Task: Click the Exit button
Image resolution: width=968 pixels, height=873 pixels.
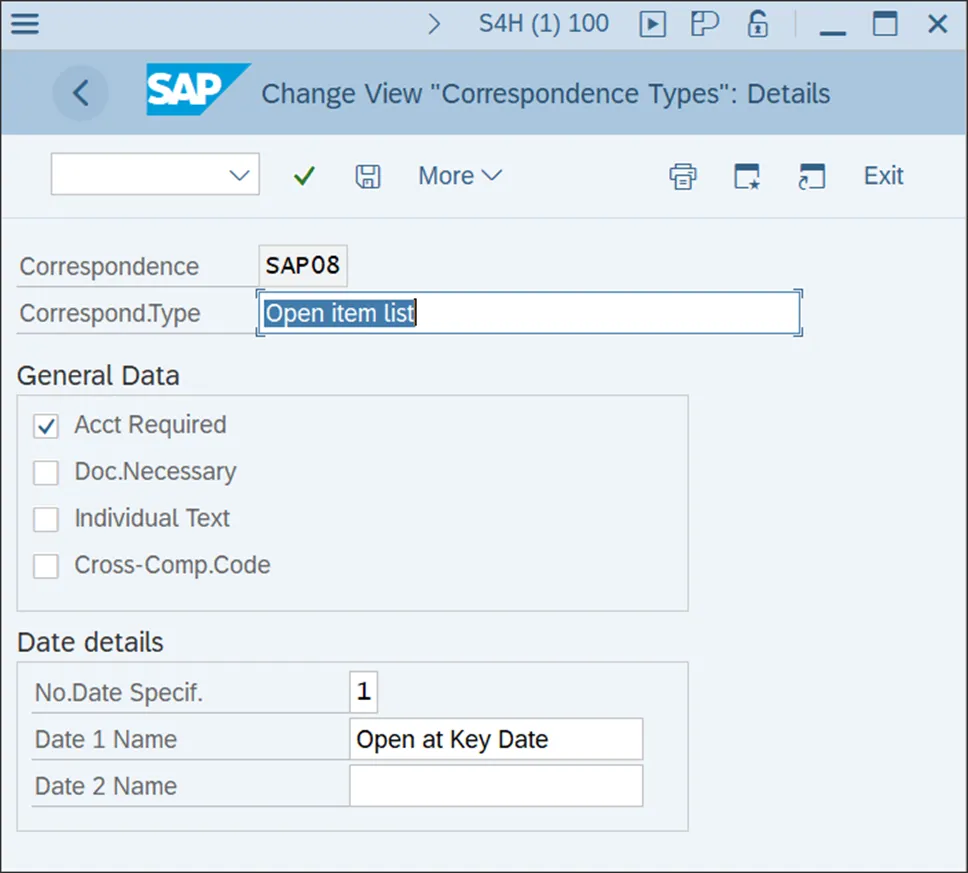Action: 883,176
